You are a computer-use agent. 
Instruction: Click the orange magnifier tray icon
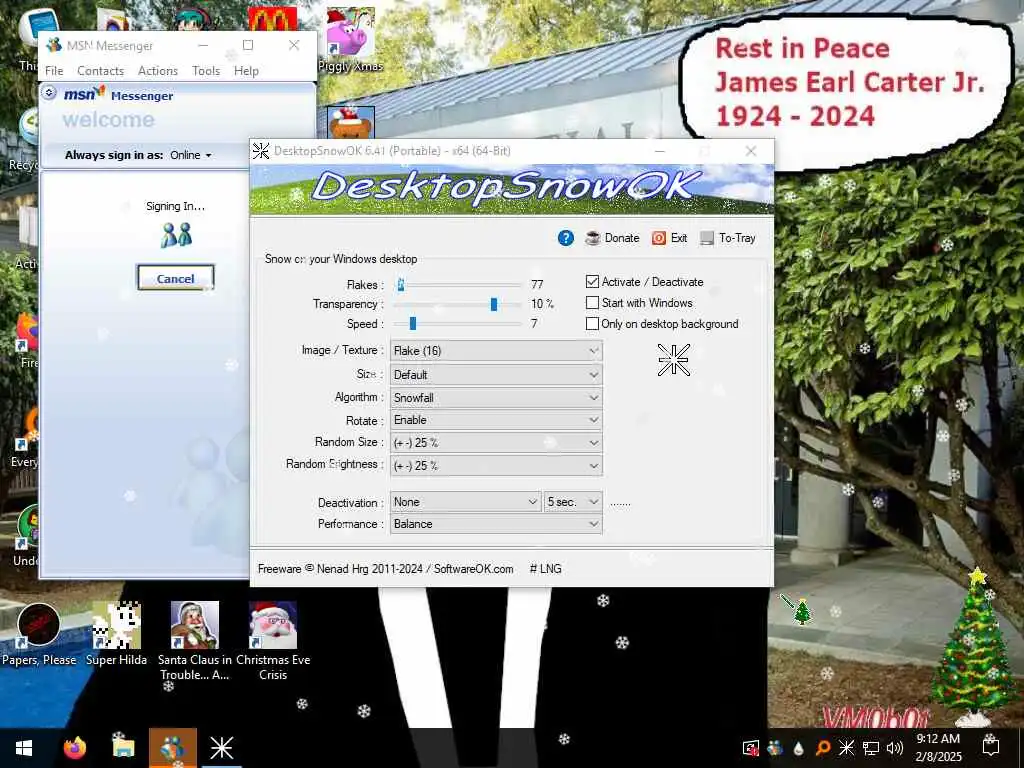823,748
